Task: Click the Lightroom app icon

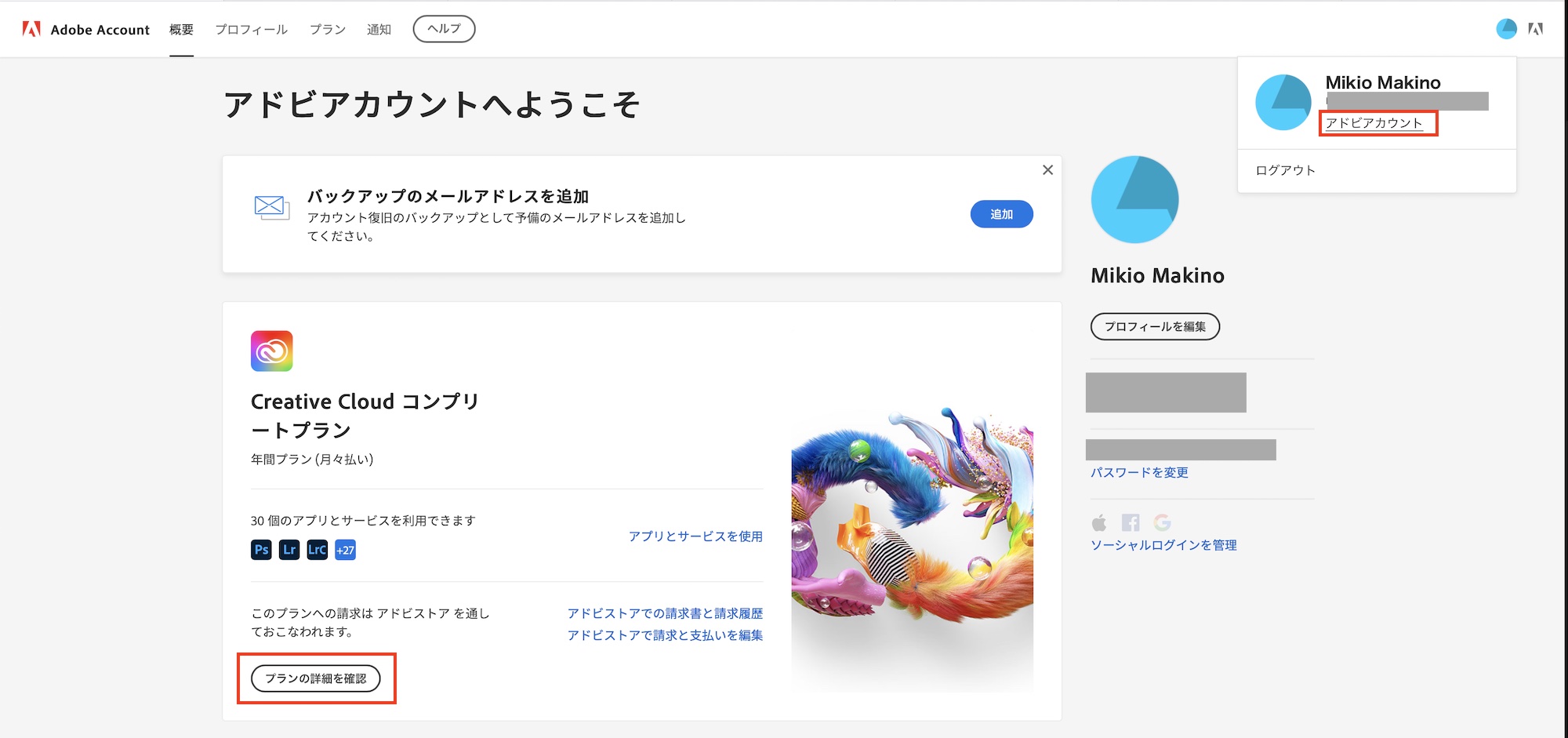Action: click(x=289, y=550)
